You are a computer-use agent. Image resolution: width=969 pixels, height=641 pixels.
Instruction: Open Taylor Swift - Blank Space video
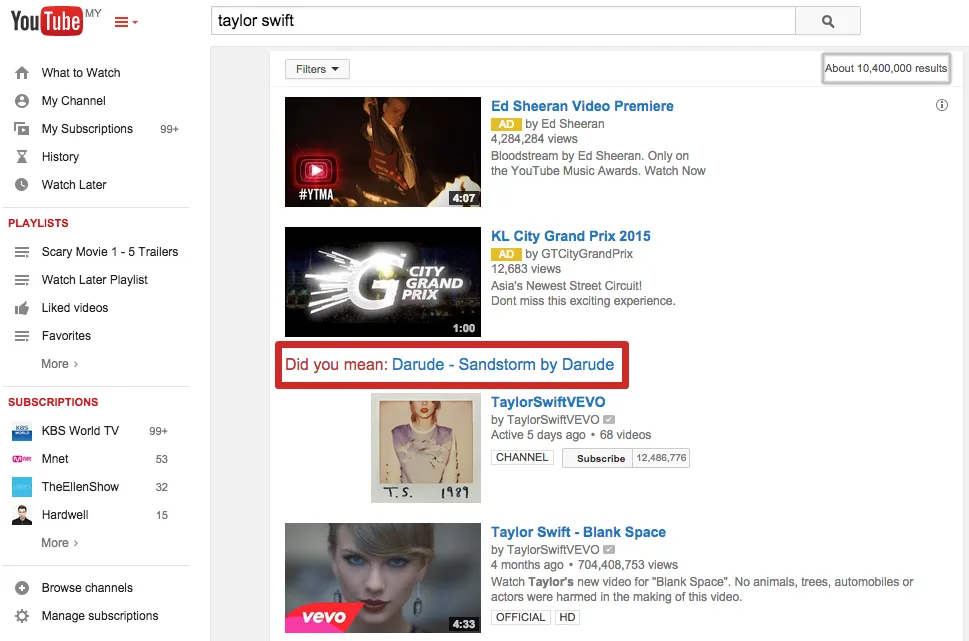click(x=578, y=531)
